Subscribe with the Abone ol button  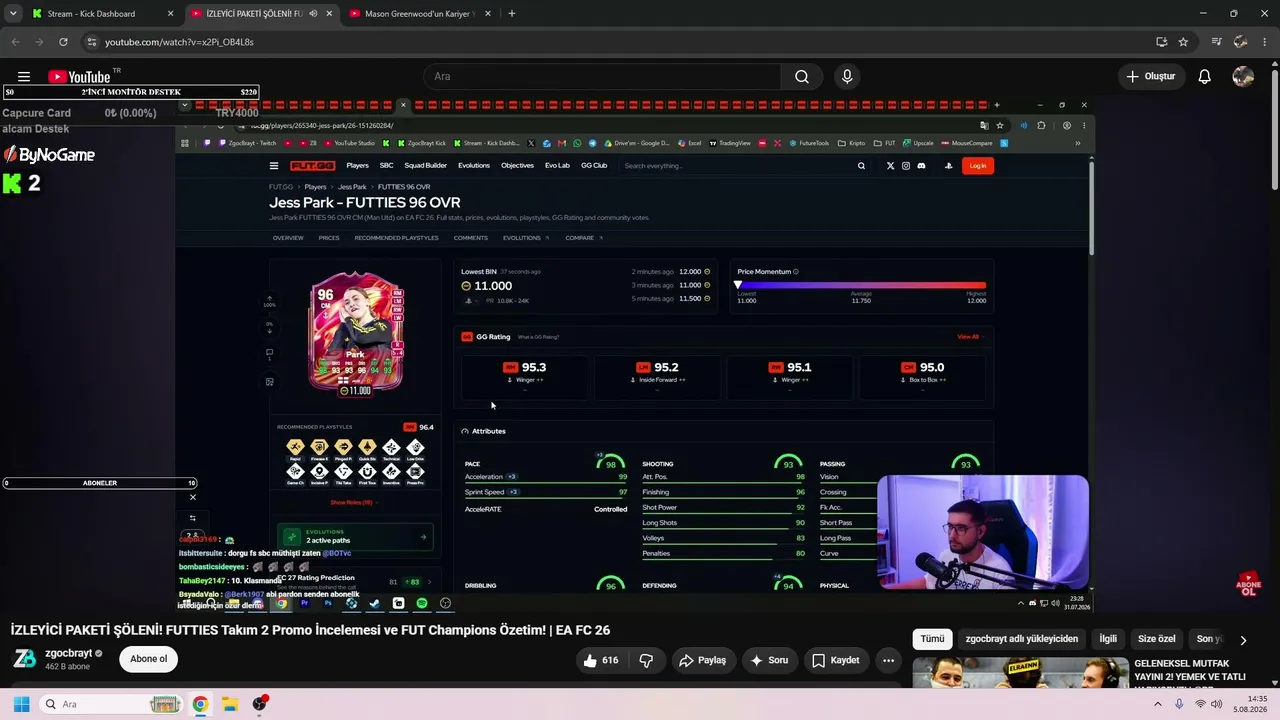click(x=149, y=659)
